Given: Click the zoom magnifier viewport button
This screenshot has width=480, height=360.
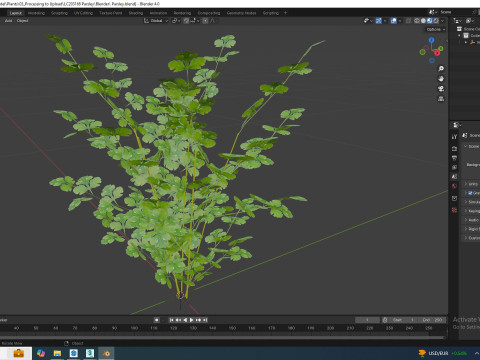Looking at the screenshot, I should (x=441, y=69).
